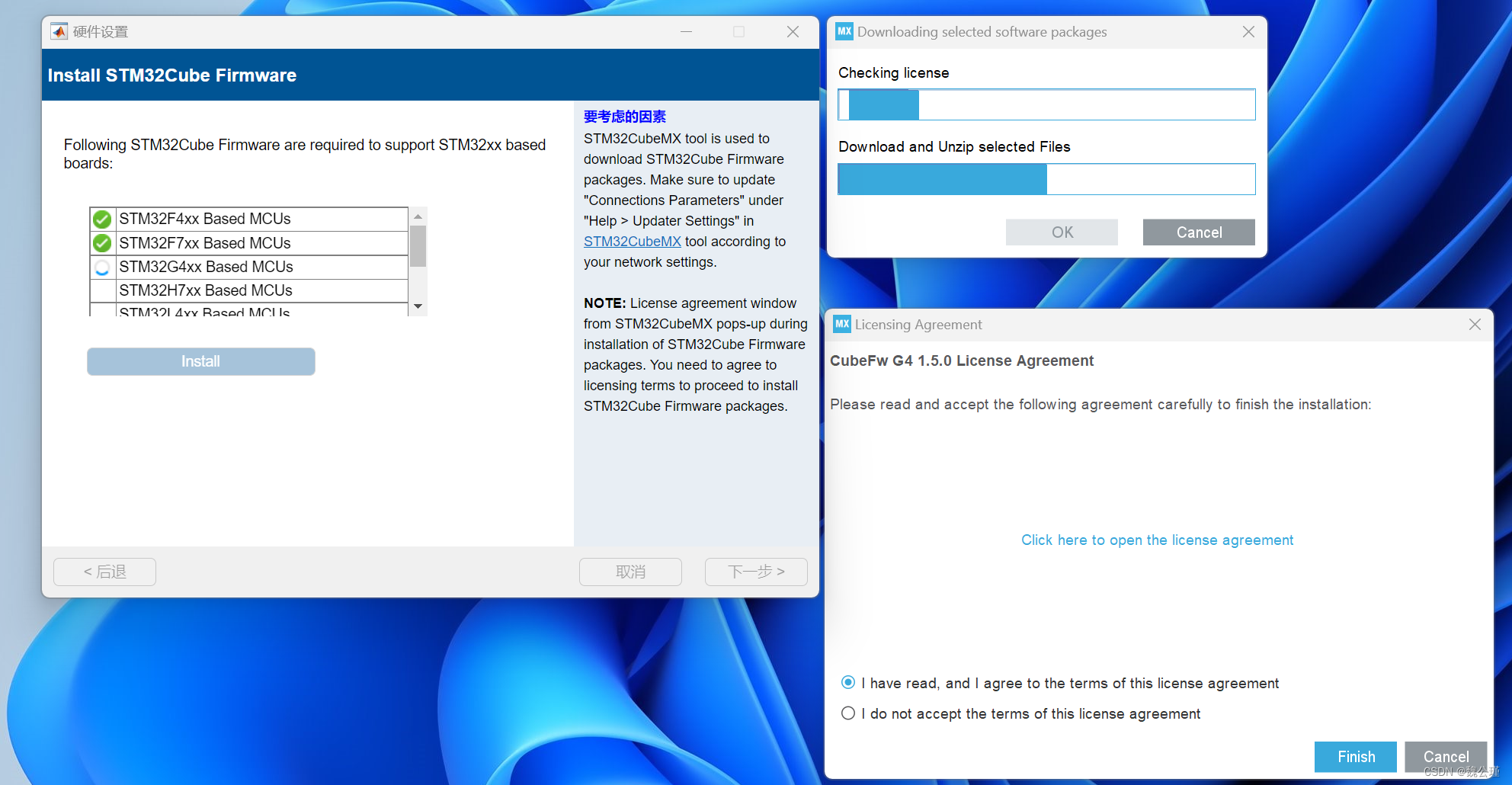Click Cancel in the Licensing Agreement window
The width and height of the screenshot is (1512, 785).
coord(1446,757)
